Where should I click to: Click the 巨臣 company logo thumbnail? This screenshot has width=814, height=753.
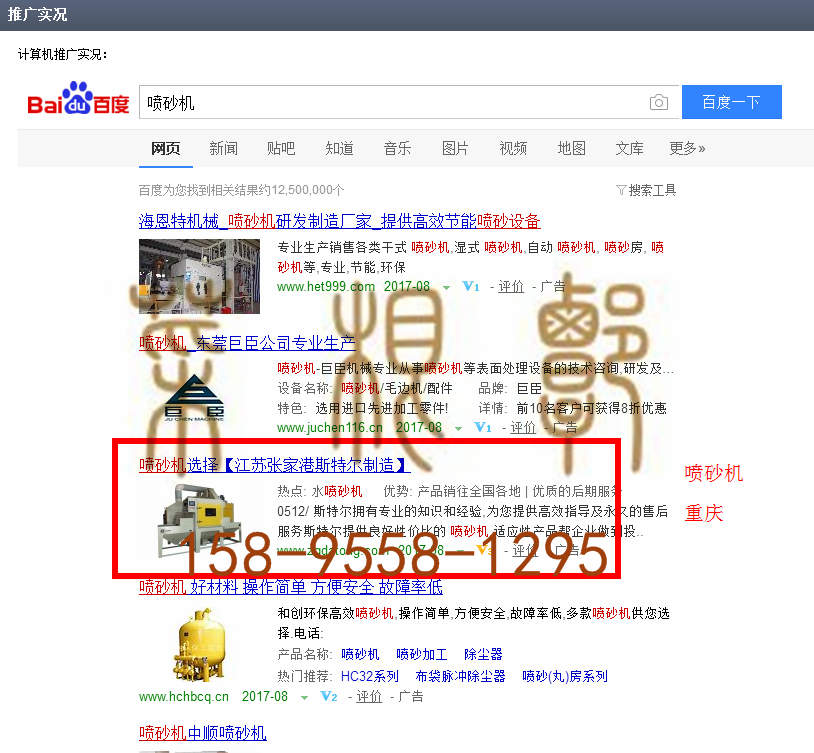click(x=193, y=398)
